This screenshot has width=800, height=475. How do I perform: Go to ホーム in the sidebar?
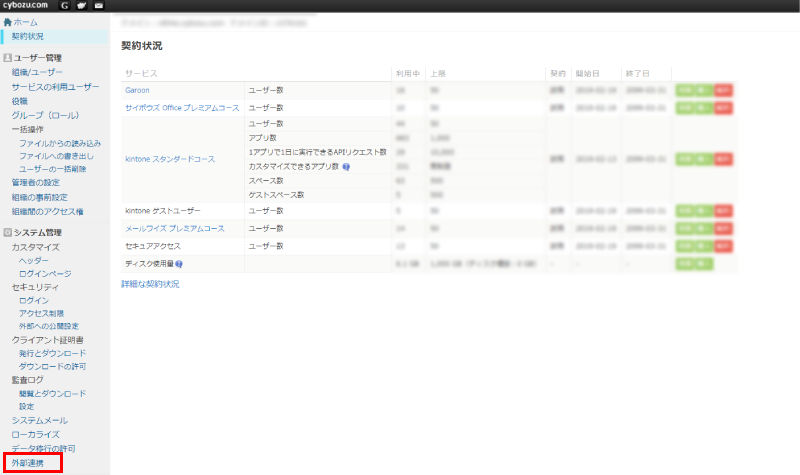26,22
